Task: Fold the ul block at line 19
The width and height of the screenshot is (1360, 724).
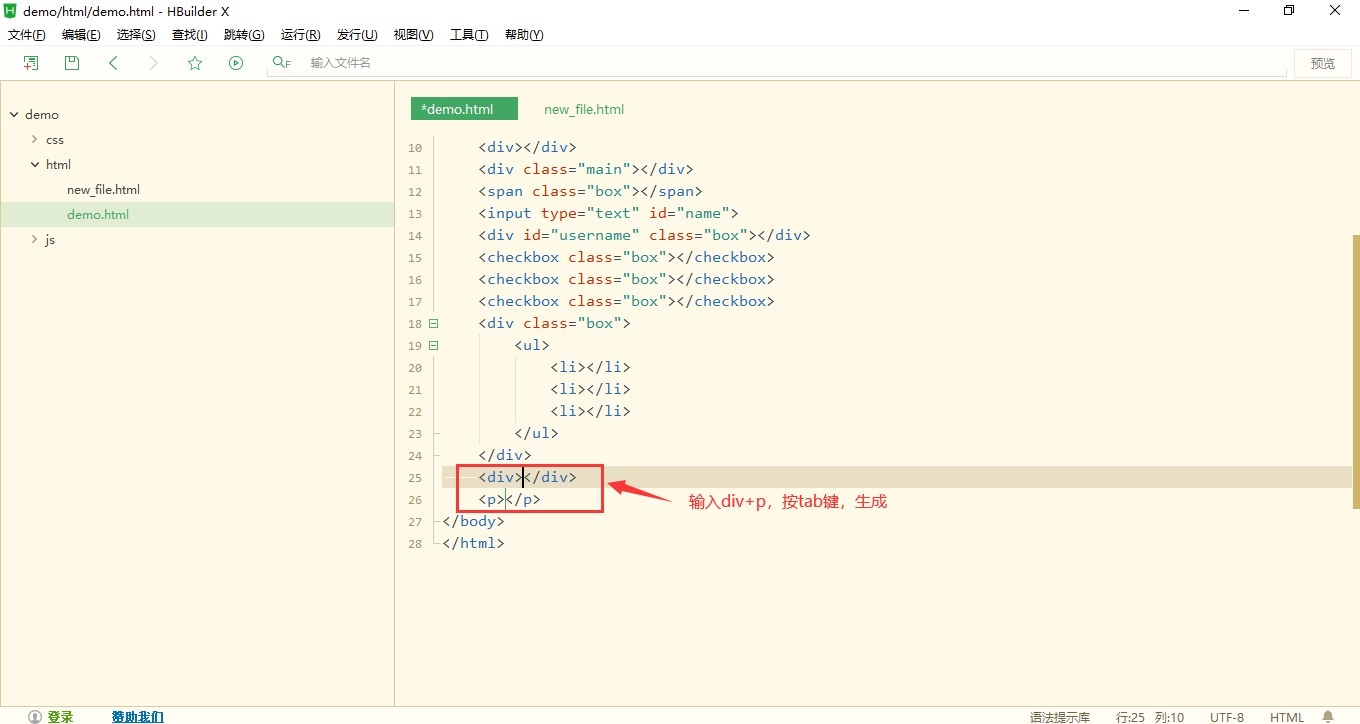Action: [433, 345]
